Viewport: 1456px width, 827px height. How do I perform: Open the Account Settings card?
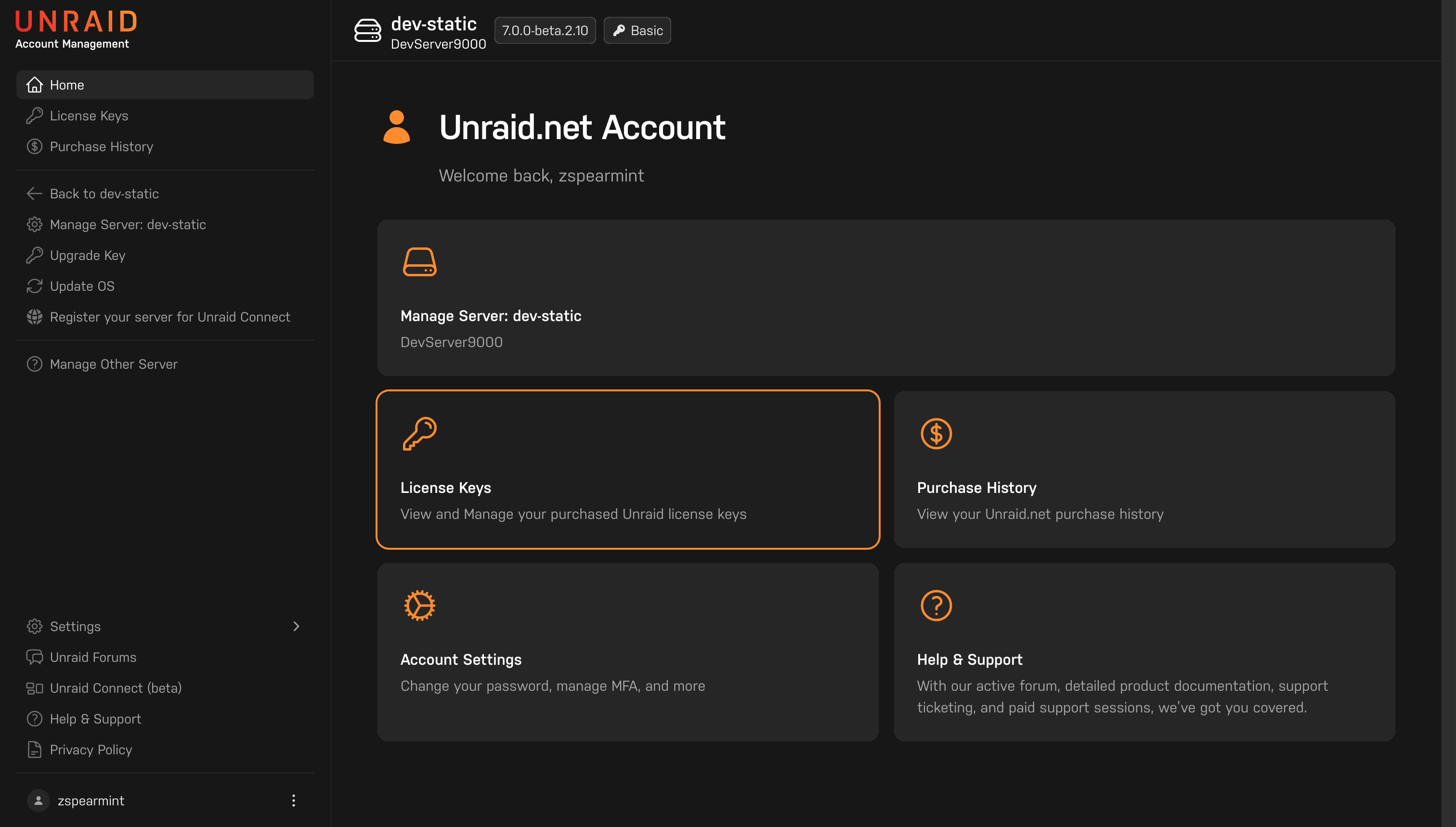pyautogui.click(x=628, y=651)
